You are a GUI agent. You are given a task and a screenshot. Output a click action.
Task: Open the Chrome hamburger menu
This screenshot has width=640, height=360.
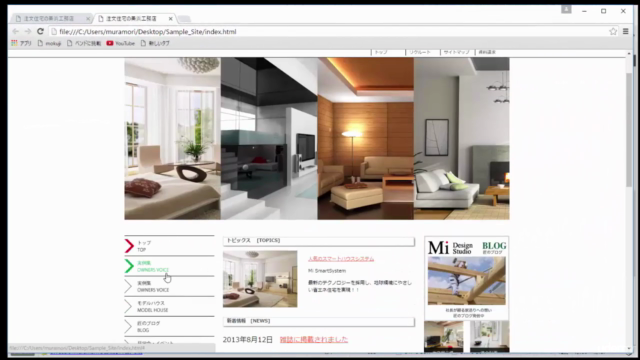pyautogui.click(x=625, y=31)
